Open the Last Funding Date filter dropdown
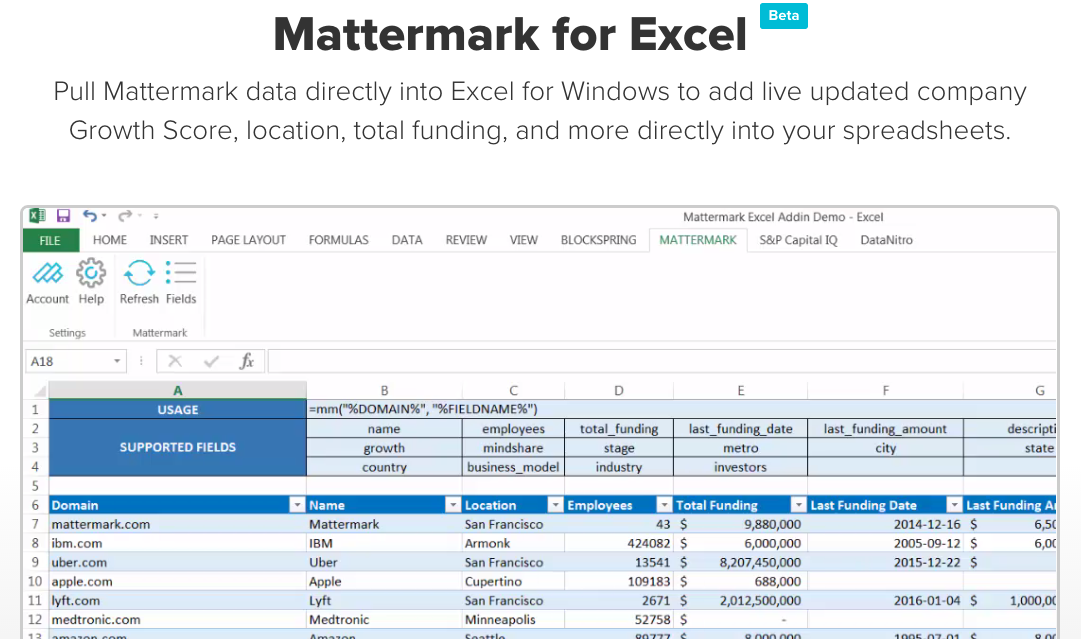Viewport: 1081px width, 639px height. point(954,505)
